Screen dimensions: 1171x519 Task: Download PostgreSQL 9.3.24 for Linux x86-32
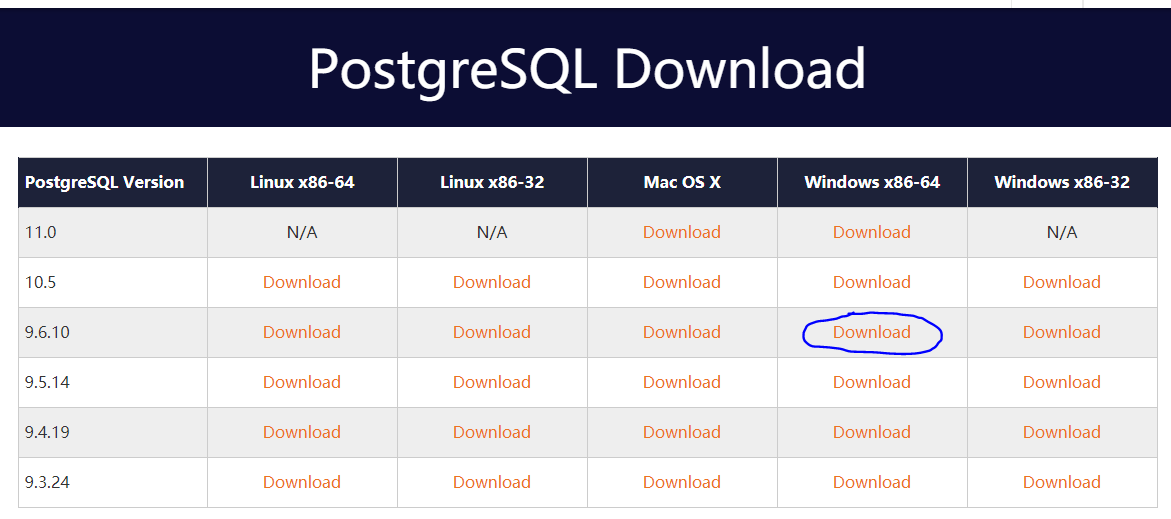[x=492, y=482]
